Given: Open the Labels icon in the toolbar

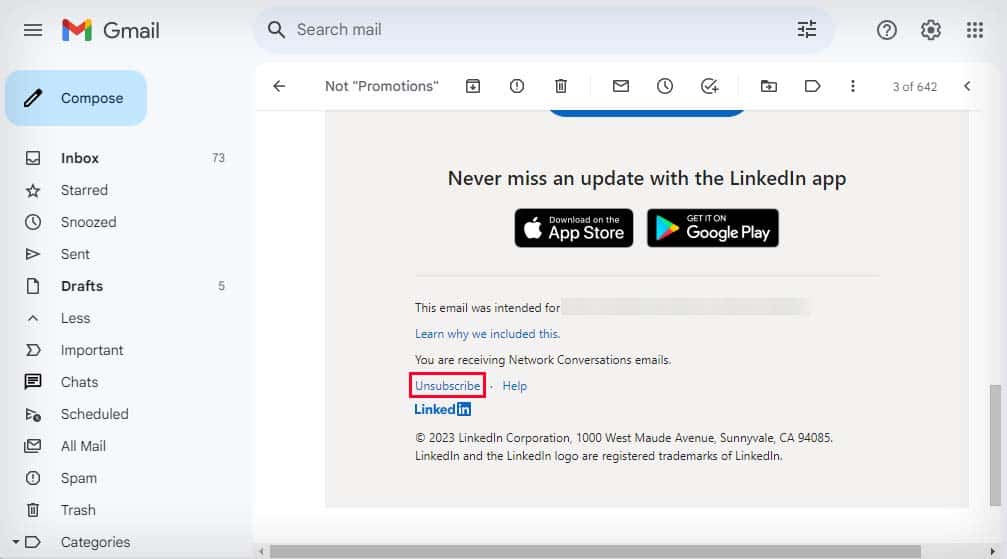Looking at the screenshot, I should (x=812, y=86).
